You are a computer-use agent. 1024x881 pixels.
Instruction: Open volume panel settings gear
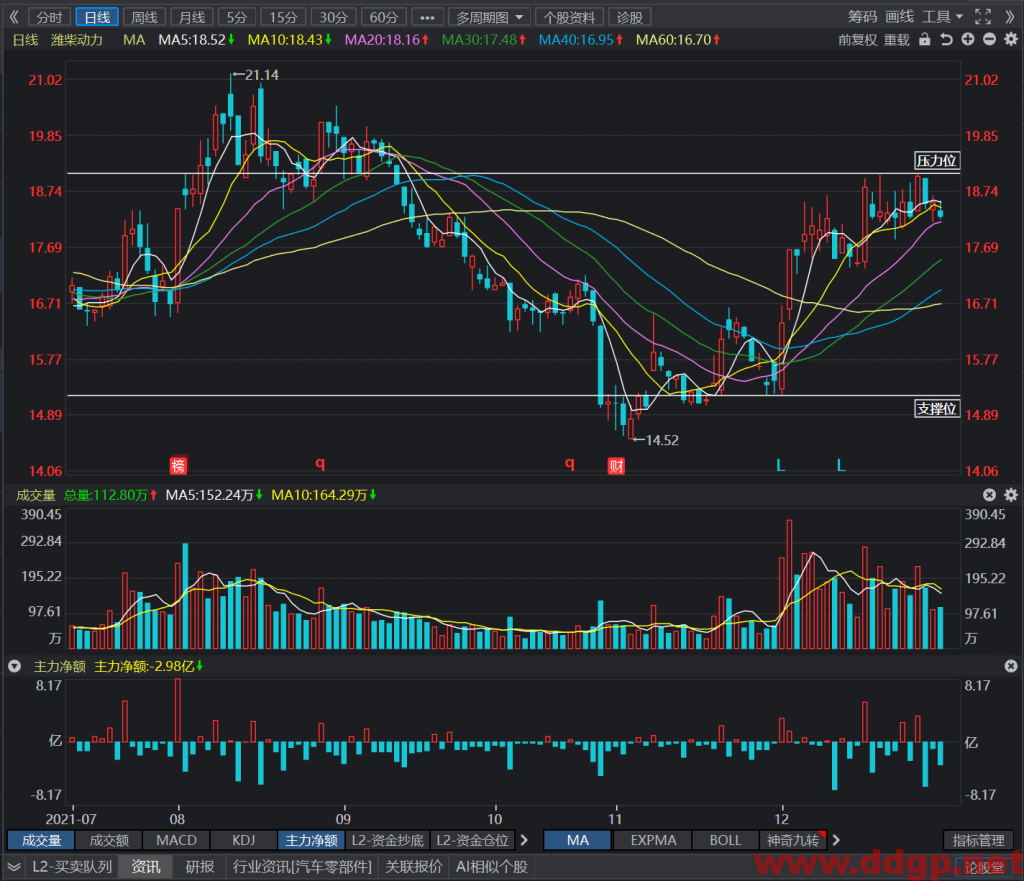1011,495
